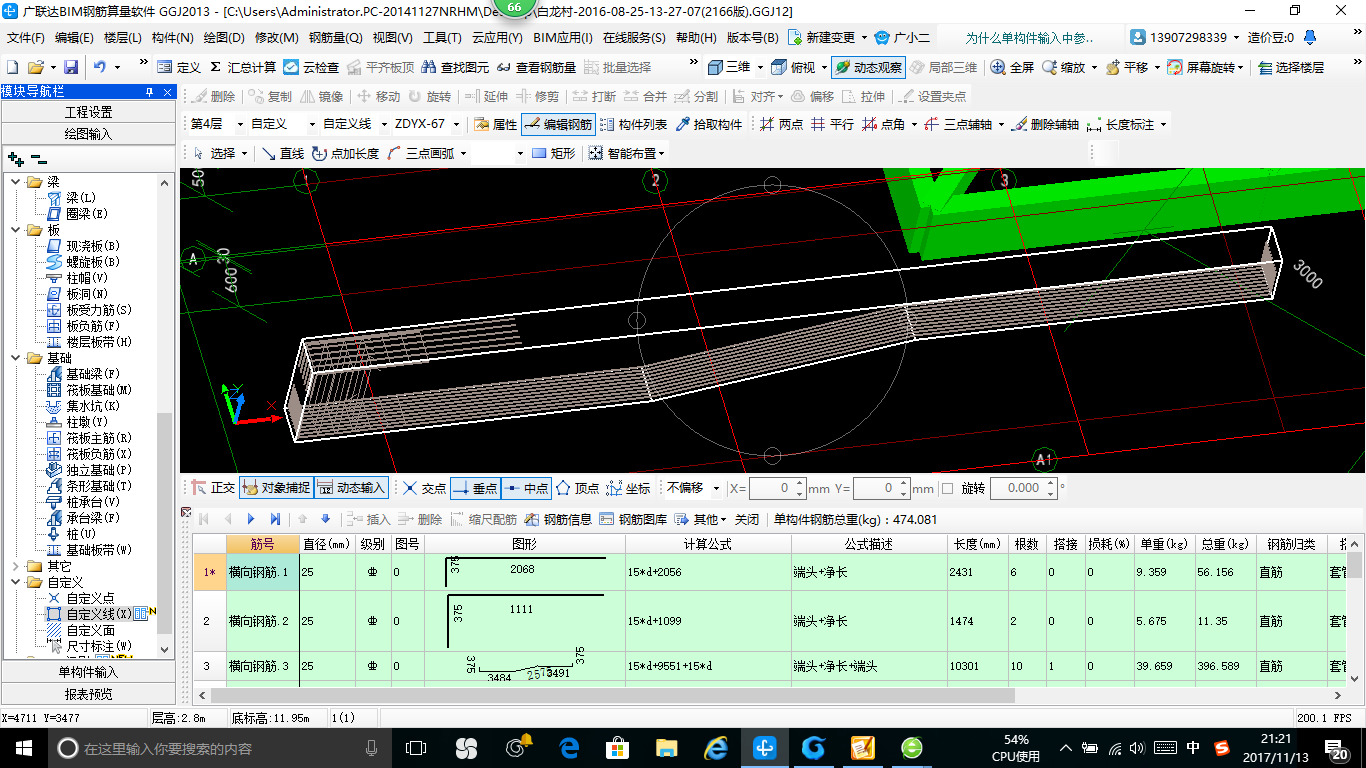Screen dimensions: 1366x768
Task: Toggle 动态输入 (dynamic input)
Action: click(351, 488)
